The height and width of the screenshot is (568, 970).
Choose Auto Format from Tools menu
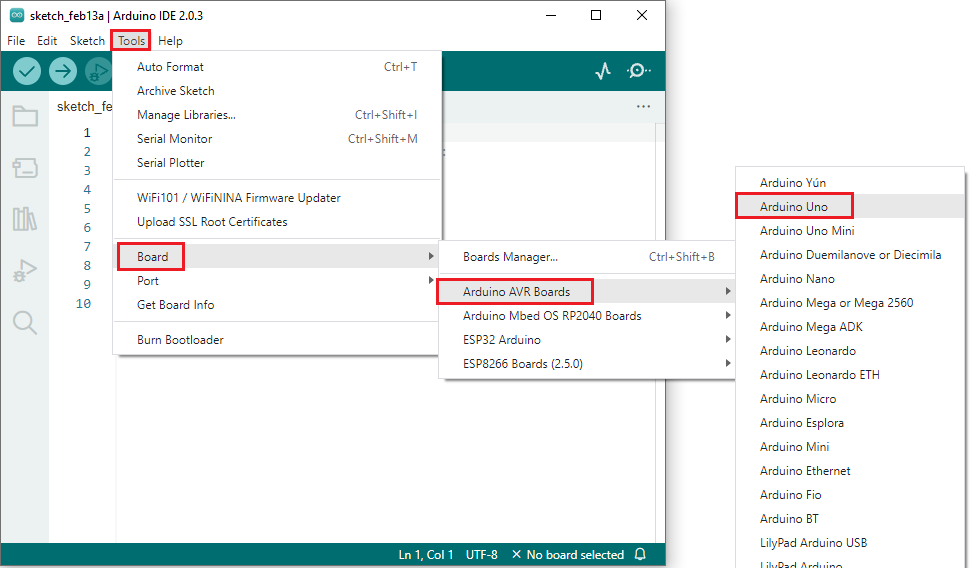[277, 67]
